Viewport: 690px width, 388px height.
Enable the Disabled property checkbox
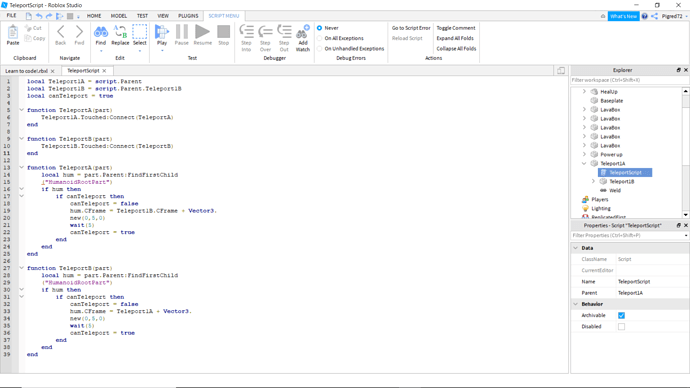tap(621, 326)
